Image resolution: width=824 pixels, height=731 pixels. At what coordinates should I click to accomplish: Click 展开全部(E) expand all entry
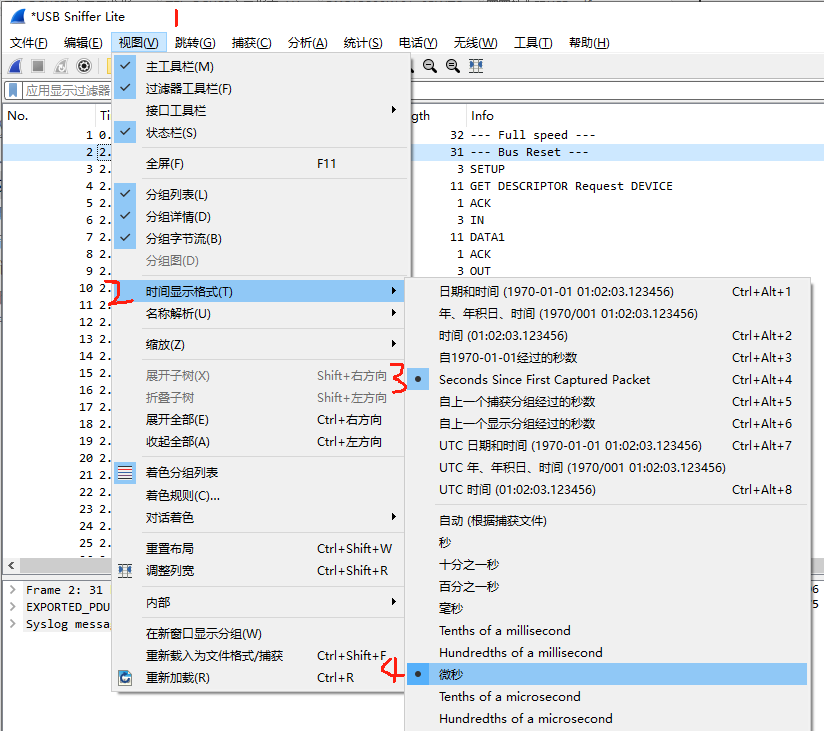tap(260, 420)
